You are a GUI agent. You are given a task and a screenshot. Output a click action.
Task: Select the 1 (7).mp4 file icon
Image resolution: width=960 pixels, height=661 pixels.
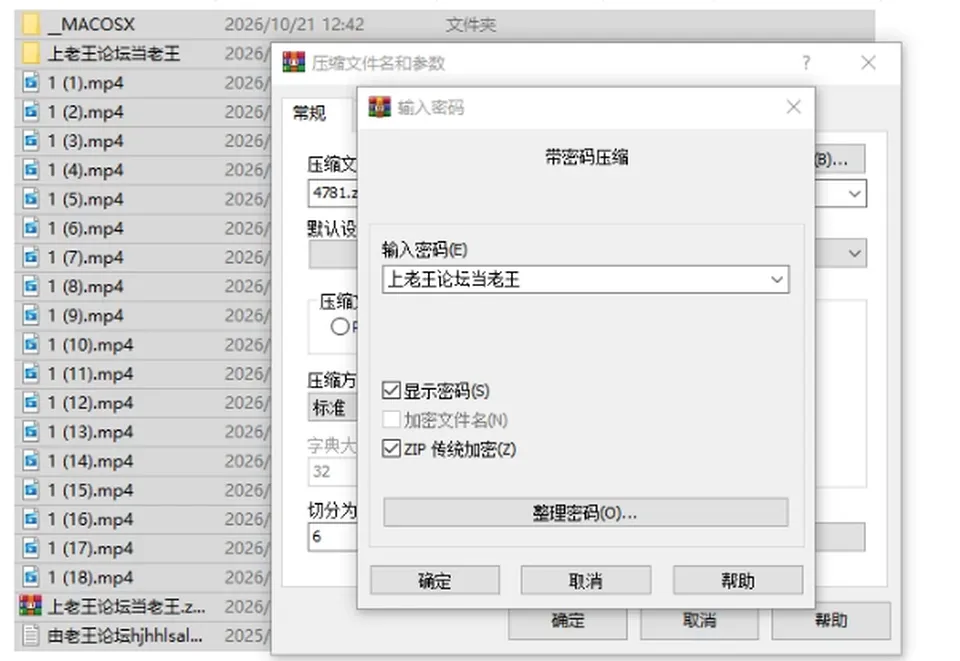pos(31,257)
